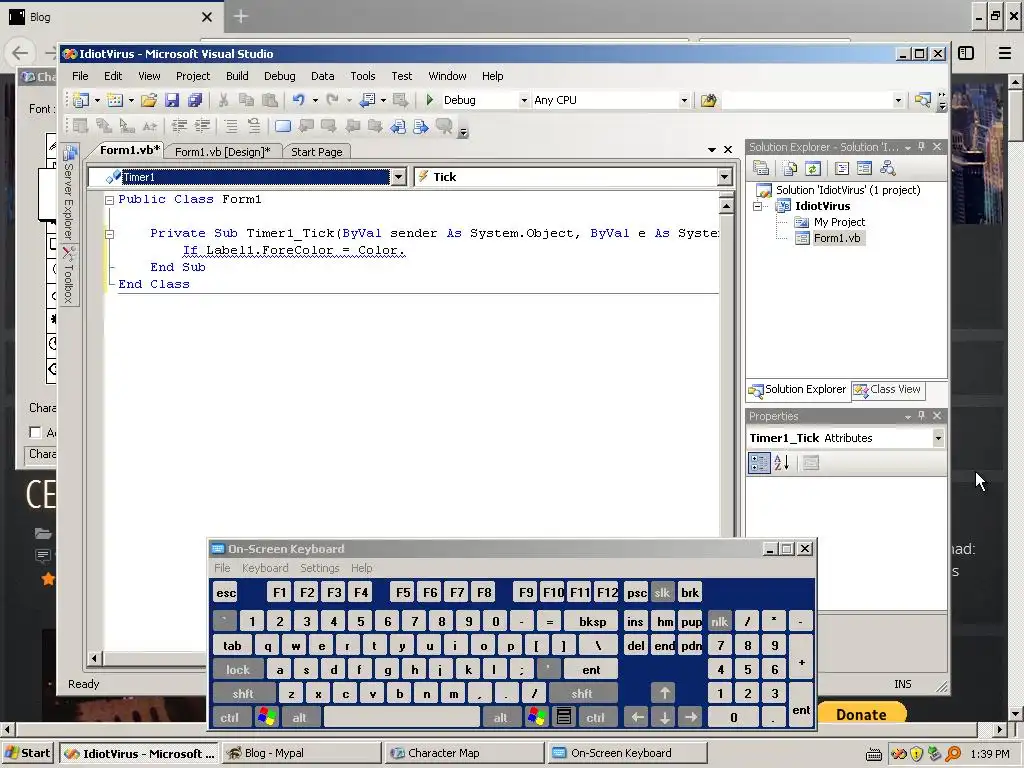
Task: Click the Undo arrow icon
Action: click(x=298, y=100)
